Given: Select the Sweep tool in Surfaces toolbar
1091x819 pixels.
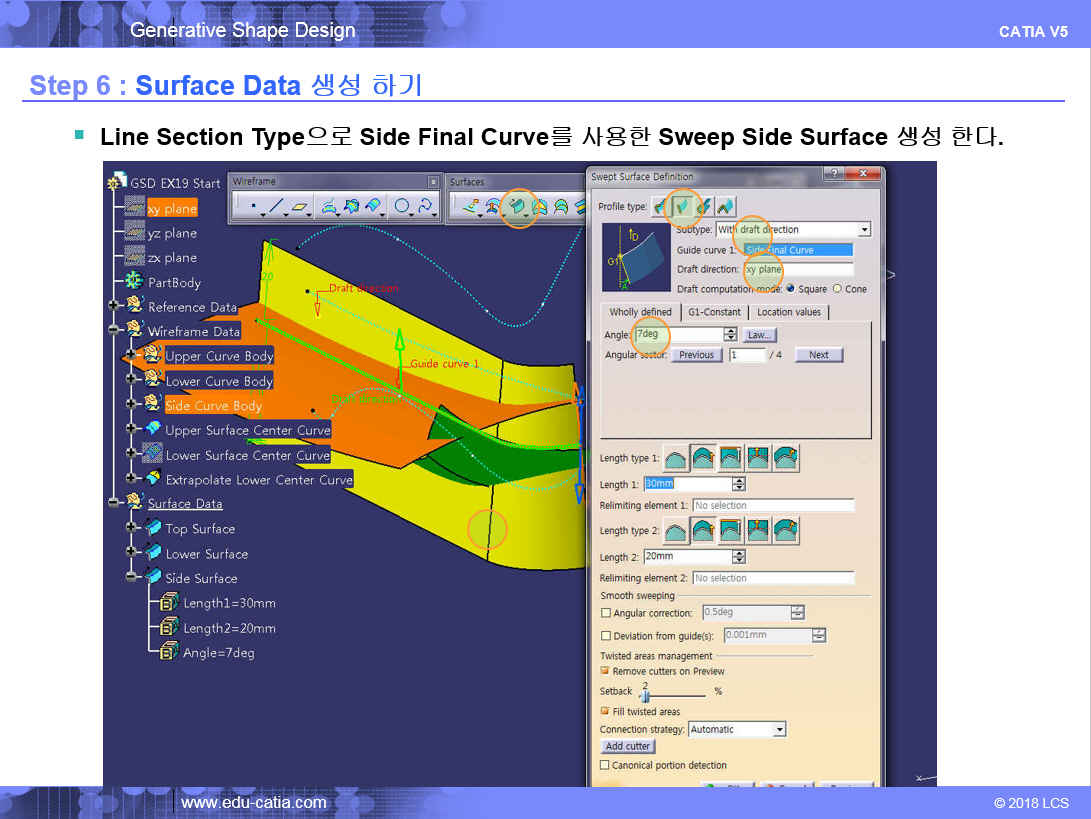Looking at the screenshot, I should (517, 207).
